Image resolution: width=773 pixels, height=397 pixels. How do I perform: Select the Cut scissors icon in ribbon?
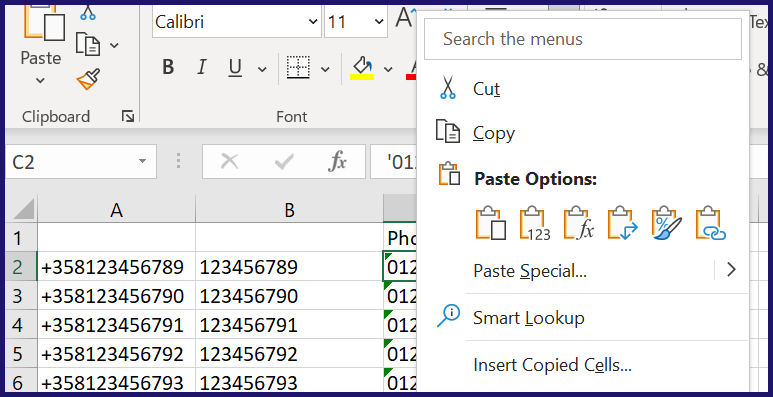coord(88,12)
